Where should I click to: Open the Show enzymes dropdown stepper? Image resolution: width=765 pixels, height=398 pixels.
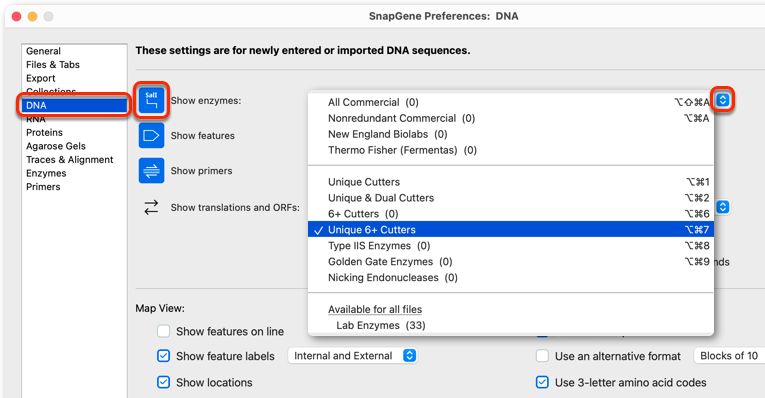click(x=723, y=100)
